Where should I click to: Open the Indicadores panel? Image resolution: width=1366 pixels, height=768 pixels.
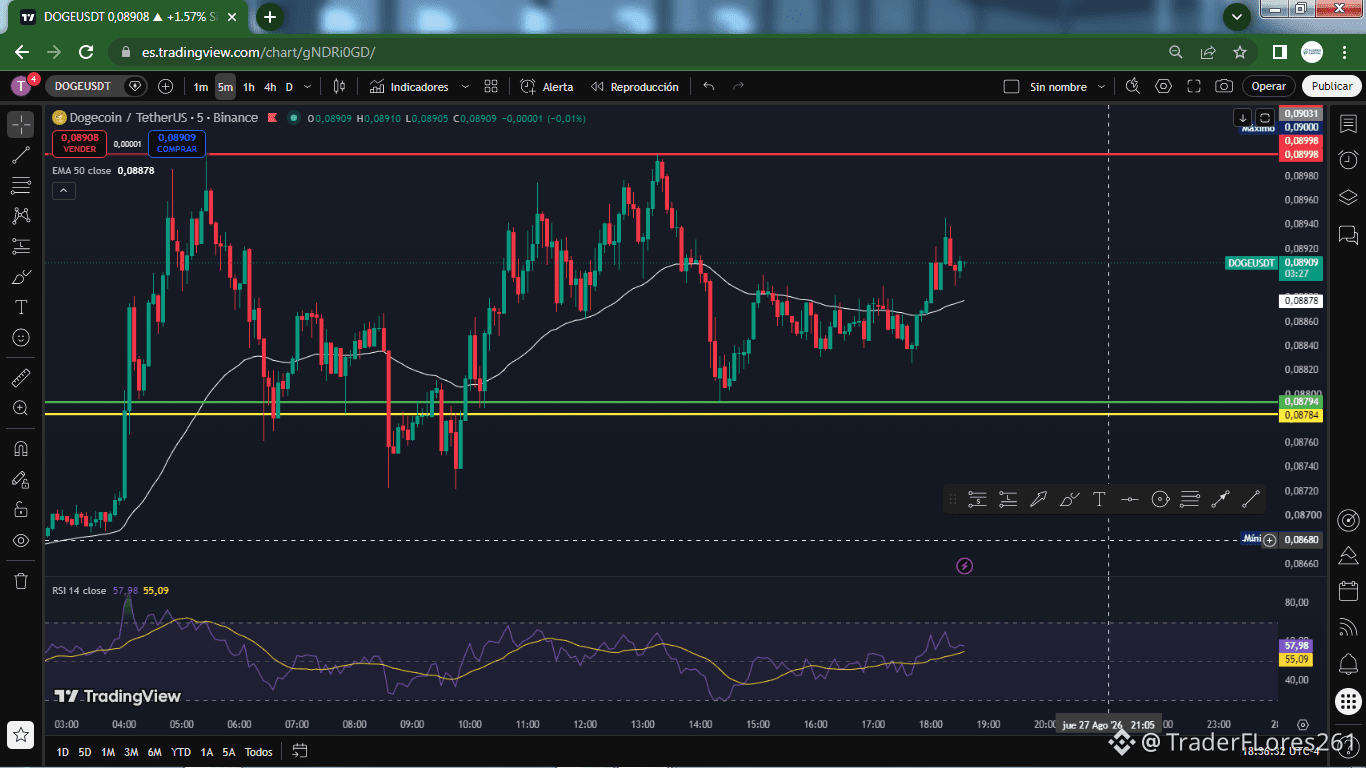click(409, 87)
